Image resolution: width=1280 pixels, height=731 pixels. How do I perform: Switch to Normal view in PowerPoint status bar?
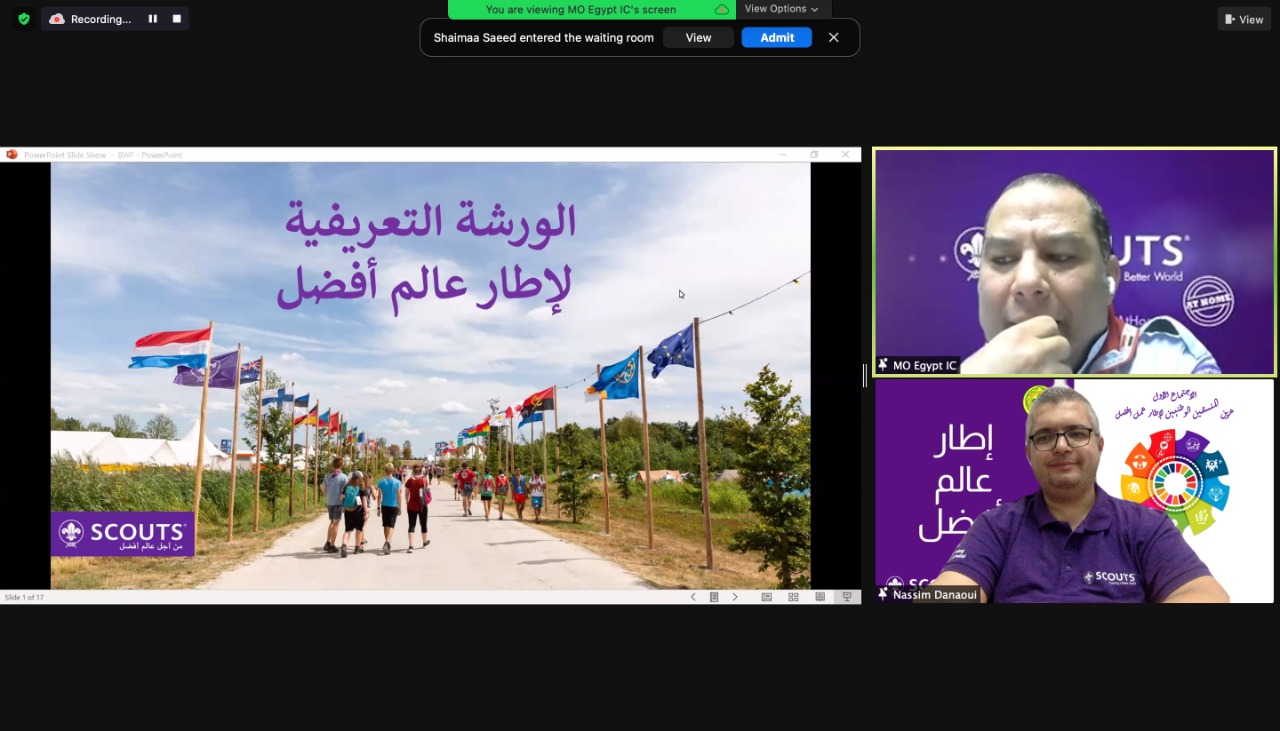click(x=767, y=597)
